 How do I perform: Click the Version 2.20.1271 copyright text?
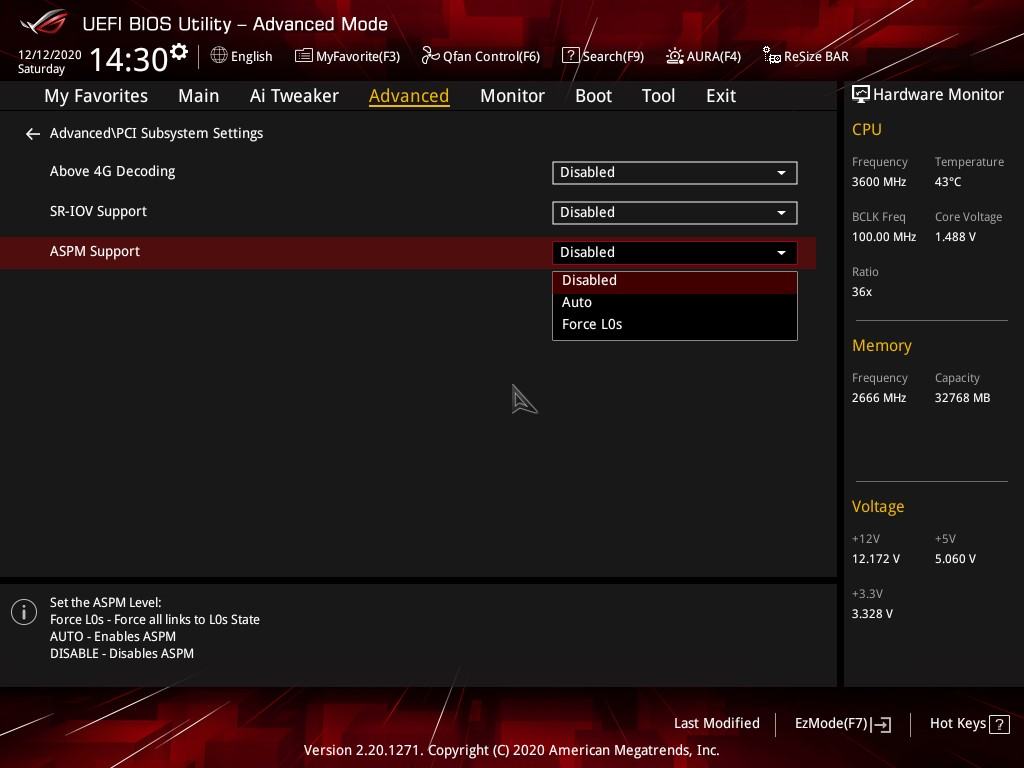[x=511, y=750]
